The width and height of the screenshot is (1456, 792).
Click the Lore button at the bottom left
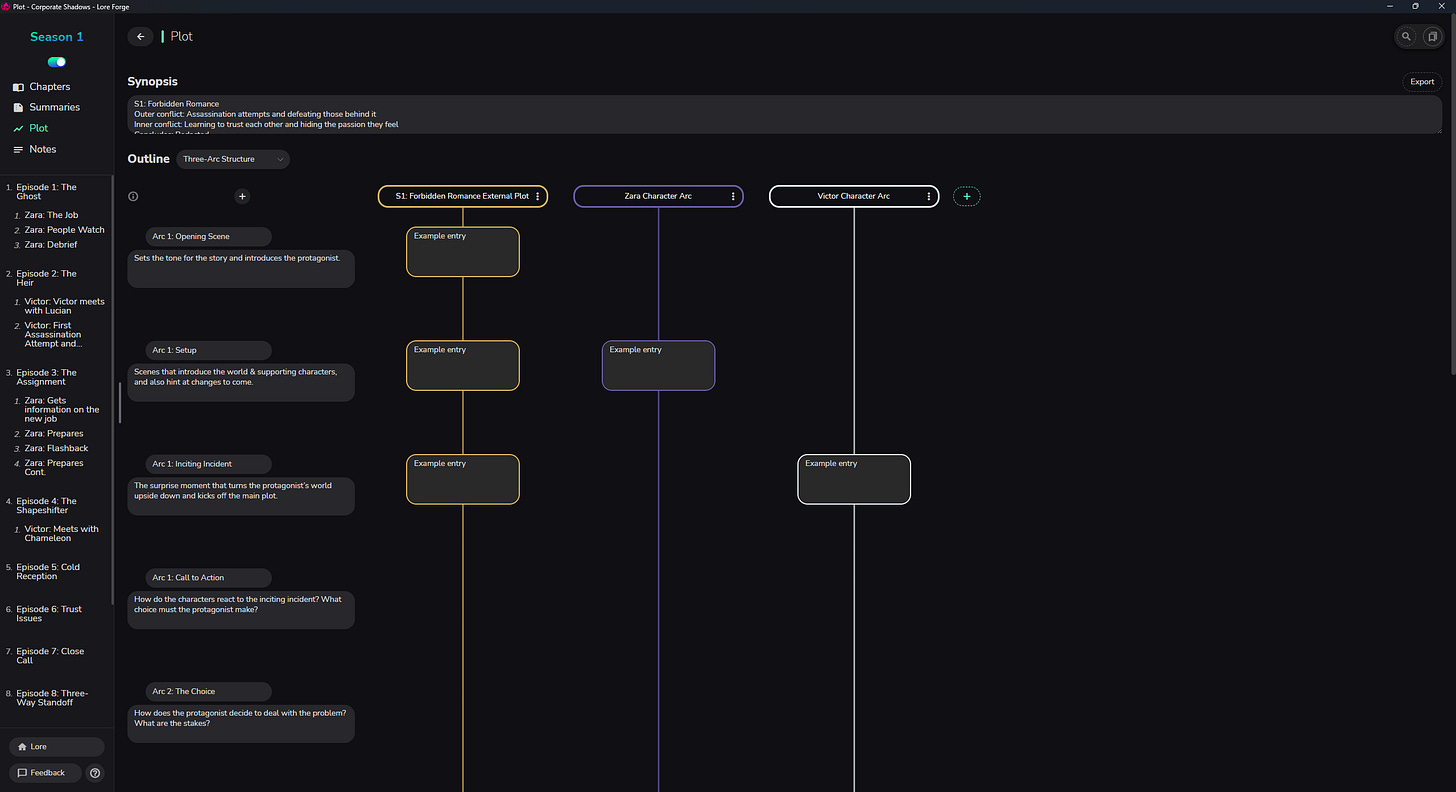(56, 746)
